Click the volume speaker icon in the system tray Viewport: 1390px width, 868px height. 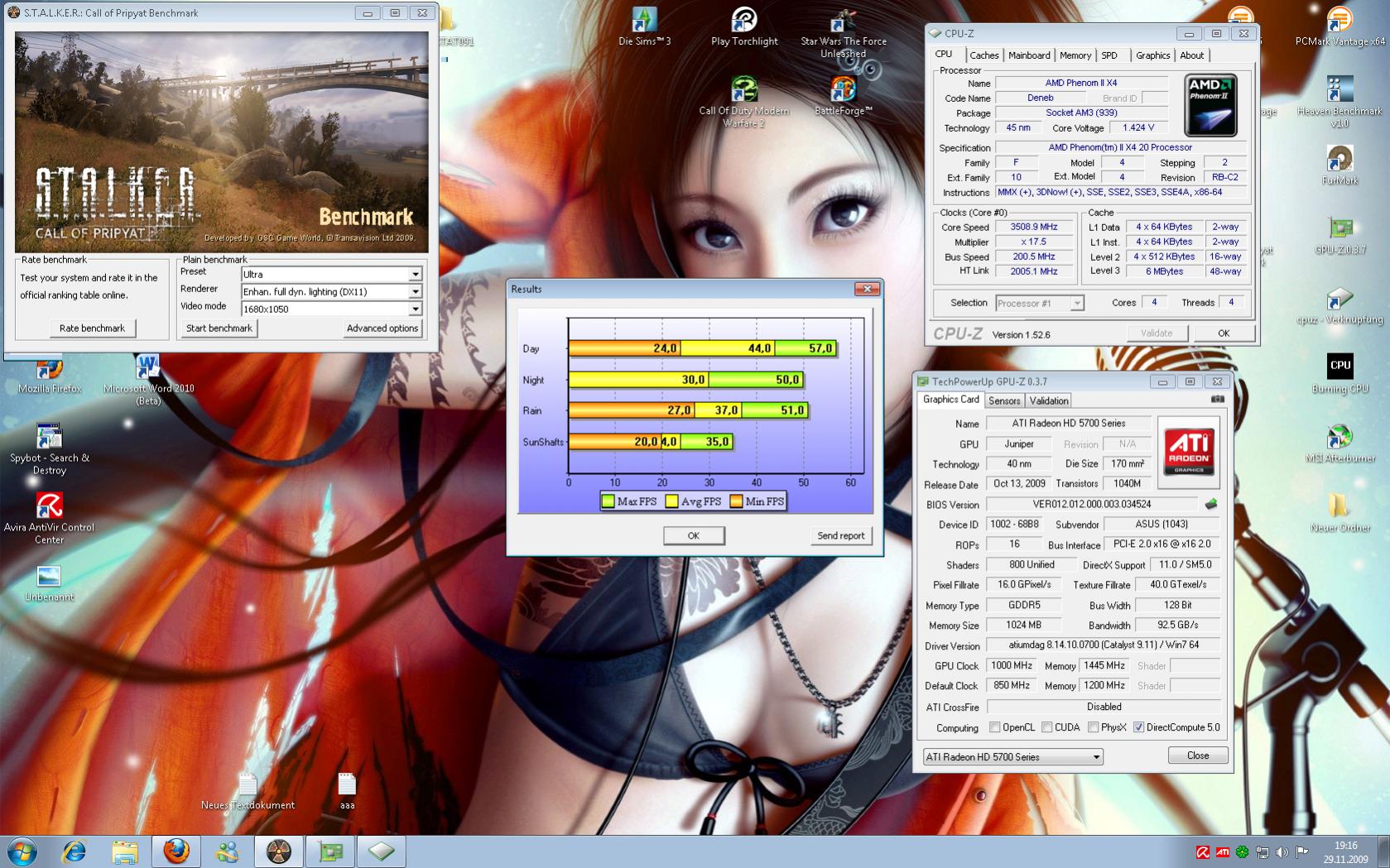[1282, 851]
